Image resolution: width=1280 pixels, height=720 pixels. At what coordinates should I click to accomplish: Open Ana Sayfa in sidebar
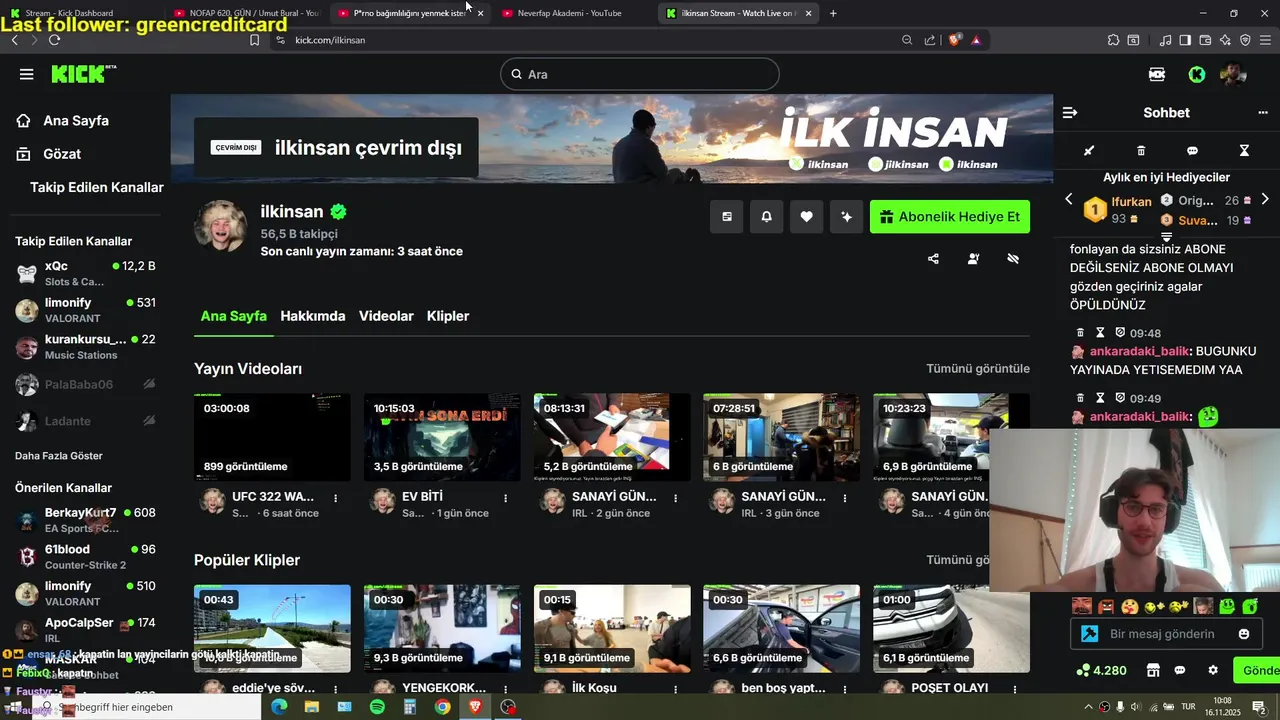(x=76, y=121)
